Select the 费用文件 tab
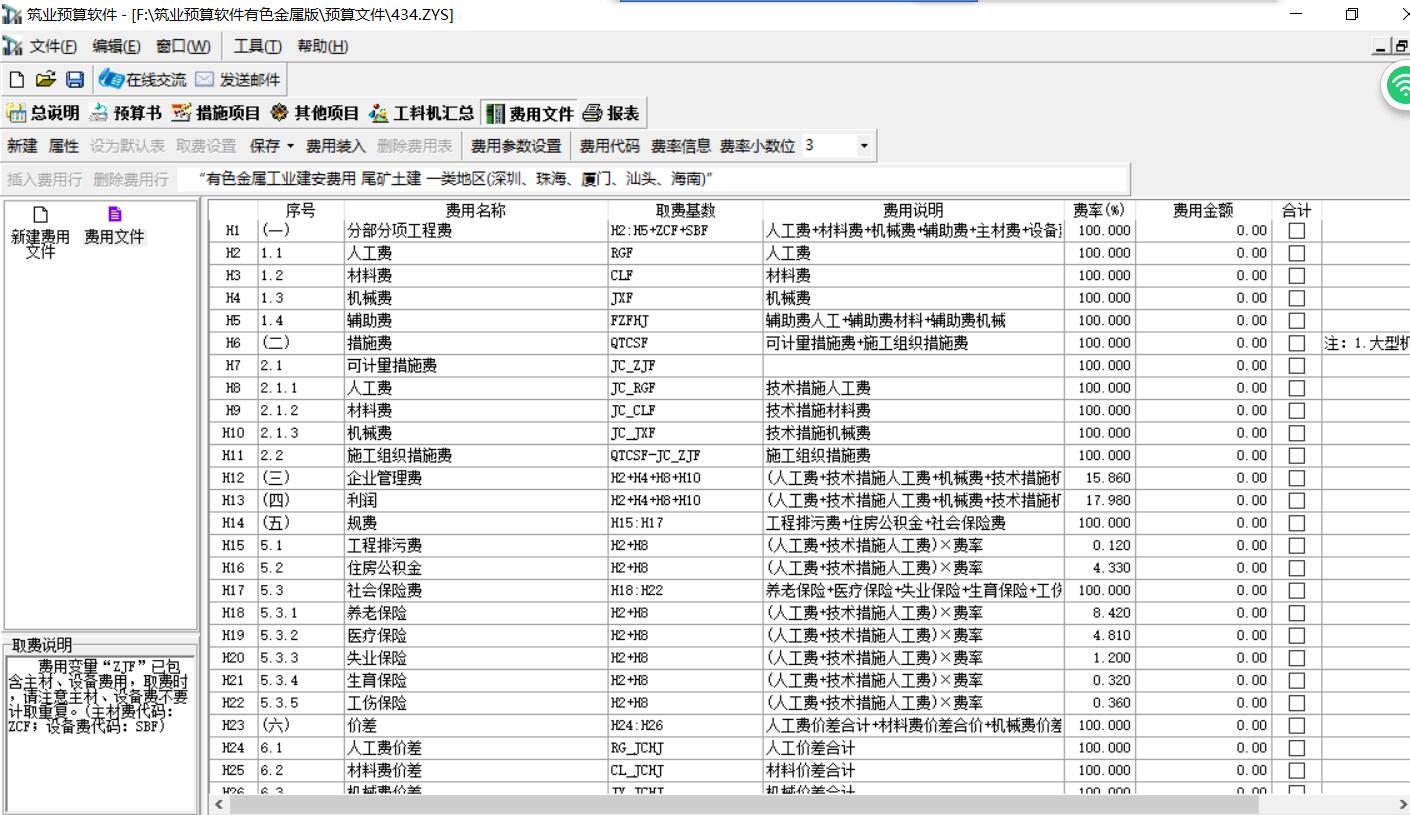This screenshot has height=815, width=1410. pyautogui.click(x=530, y=113)
